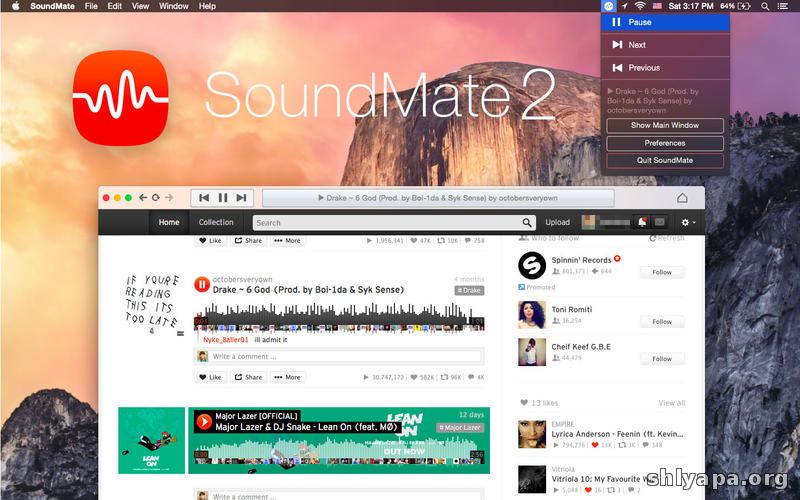Click Quit SoundMate button
This screenshot has height=500, width=800.
pos(665,160)
